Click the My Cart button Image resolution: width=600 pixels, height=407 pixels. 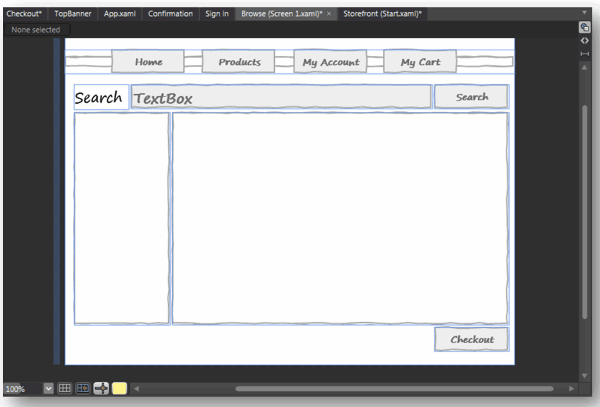pyautogui.click(x=420, y=62)
